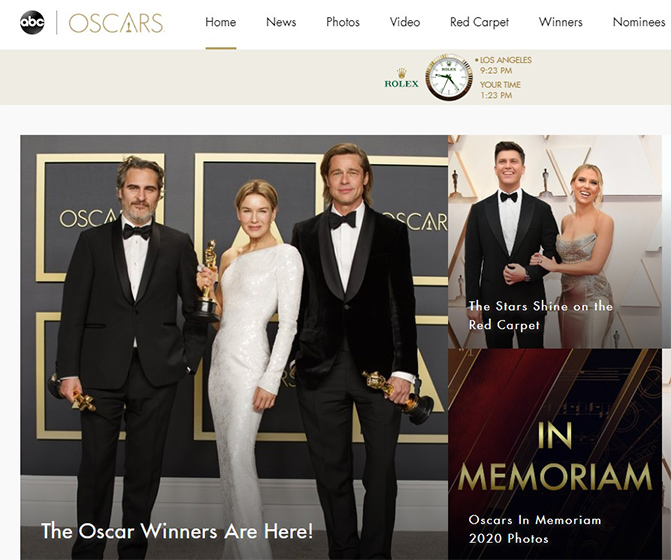Click the Rolex analog clock face
The image size is (671, 560).
tap(448, 78)
